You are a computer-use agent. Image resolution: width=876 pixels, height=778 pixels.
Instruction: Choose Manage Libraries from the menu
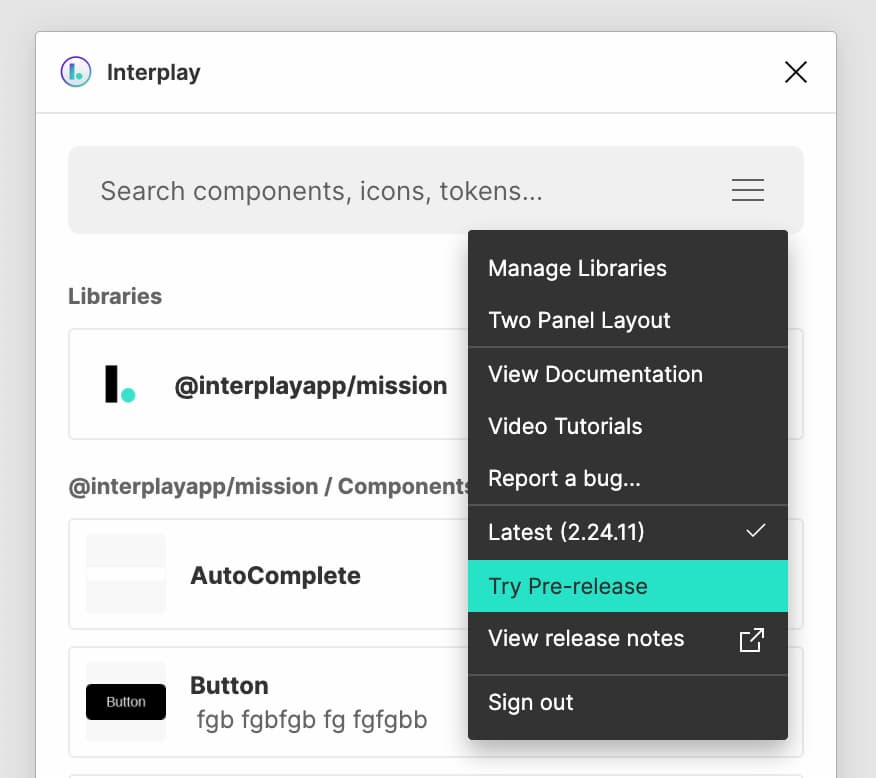click(x=628, y=269)
